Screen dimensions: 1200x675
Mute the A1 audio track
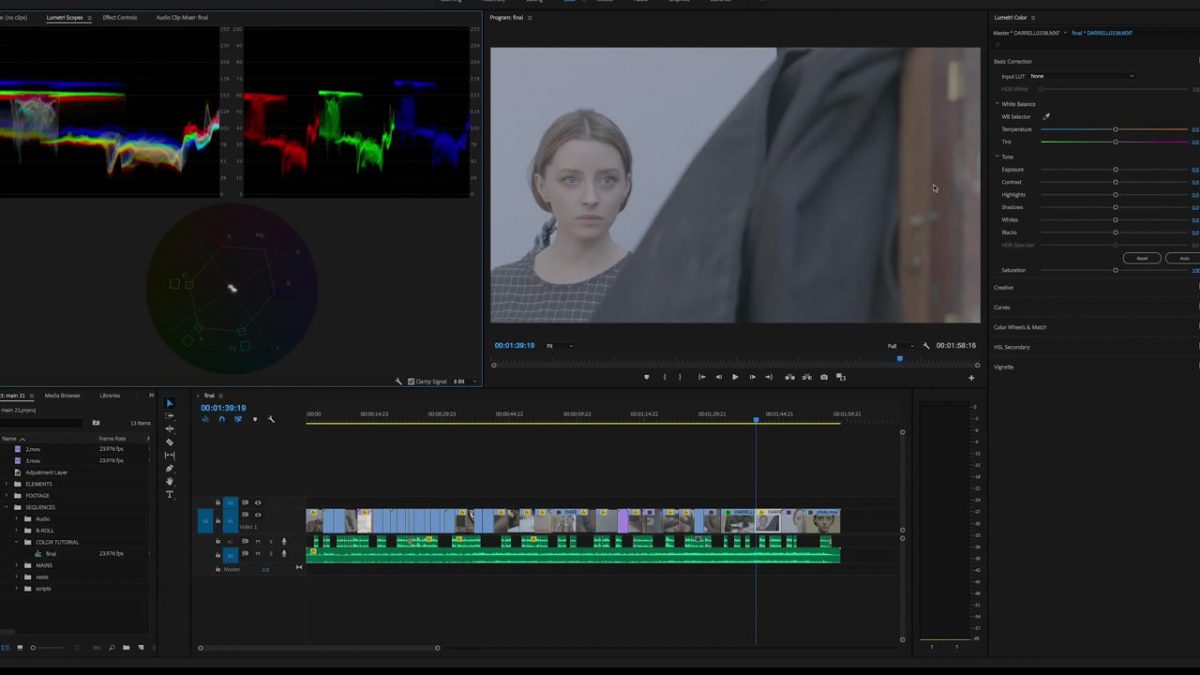click(x=258, y=541)
